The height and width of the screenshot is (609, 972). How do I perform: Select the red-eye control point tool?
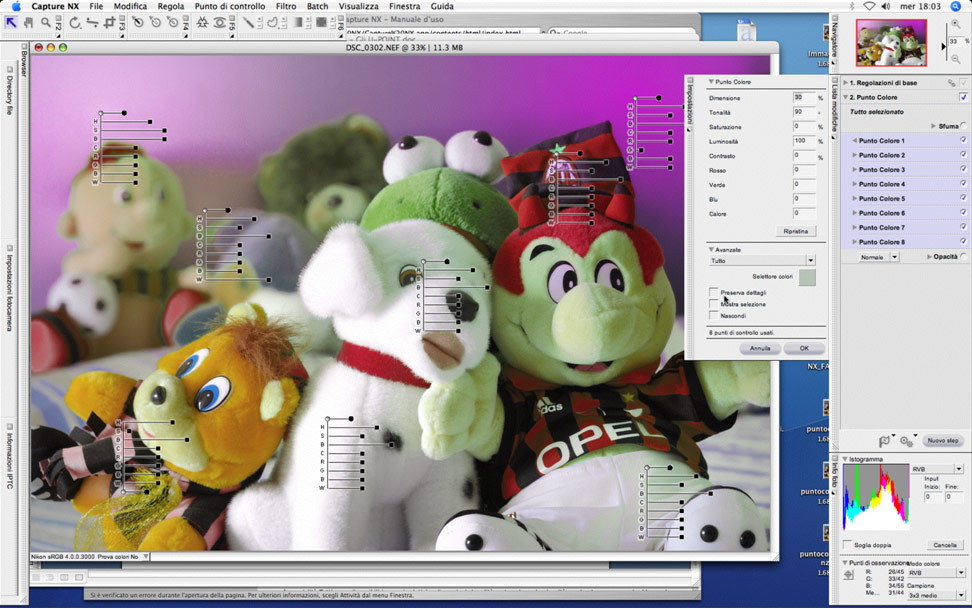pos(219,23)
